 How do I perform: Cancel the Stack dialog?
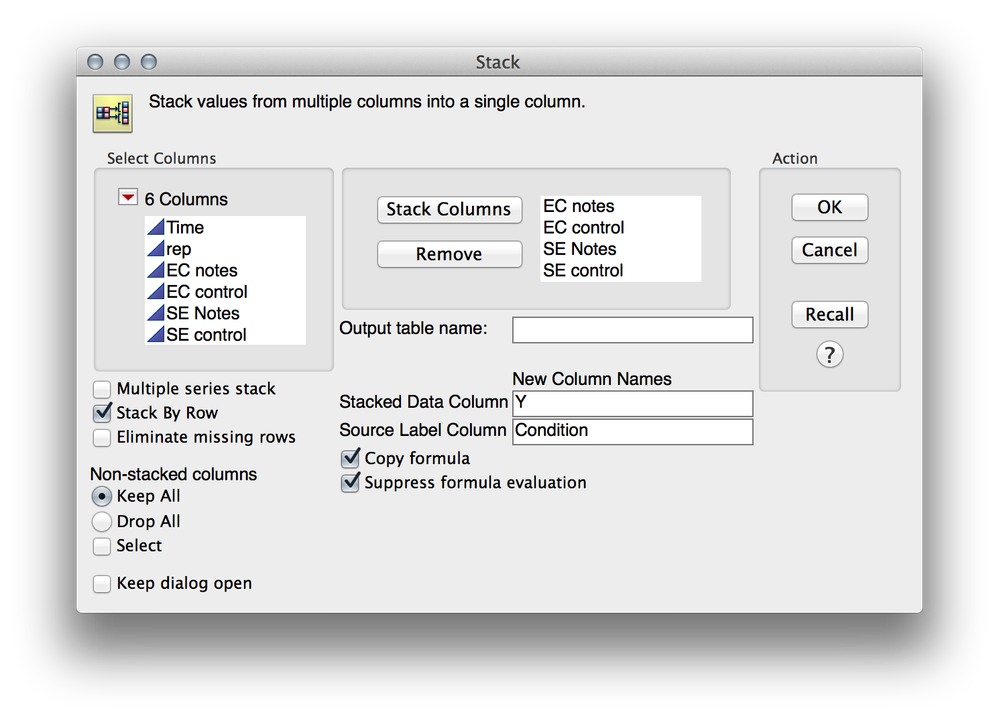click(830, 250)
